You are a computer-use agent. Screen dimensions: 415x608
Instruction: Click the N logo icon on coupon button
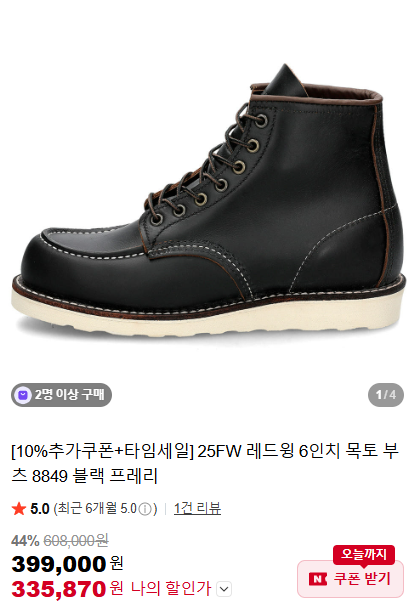click(x=318, y=579)
